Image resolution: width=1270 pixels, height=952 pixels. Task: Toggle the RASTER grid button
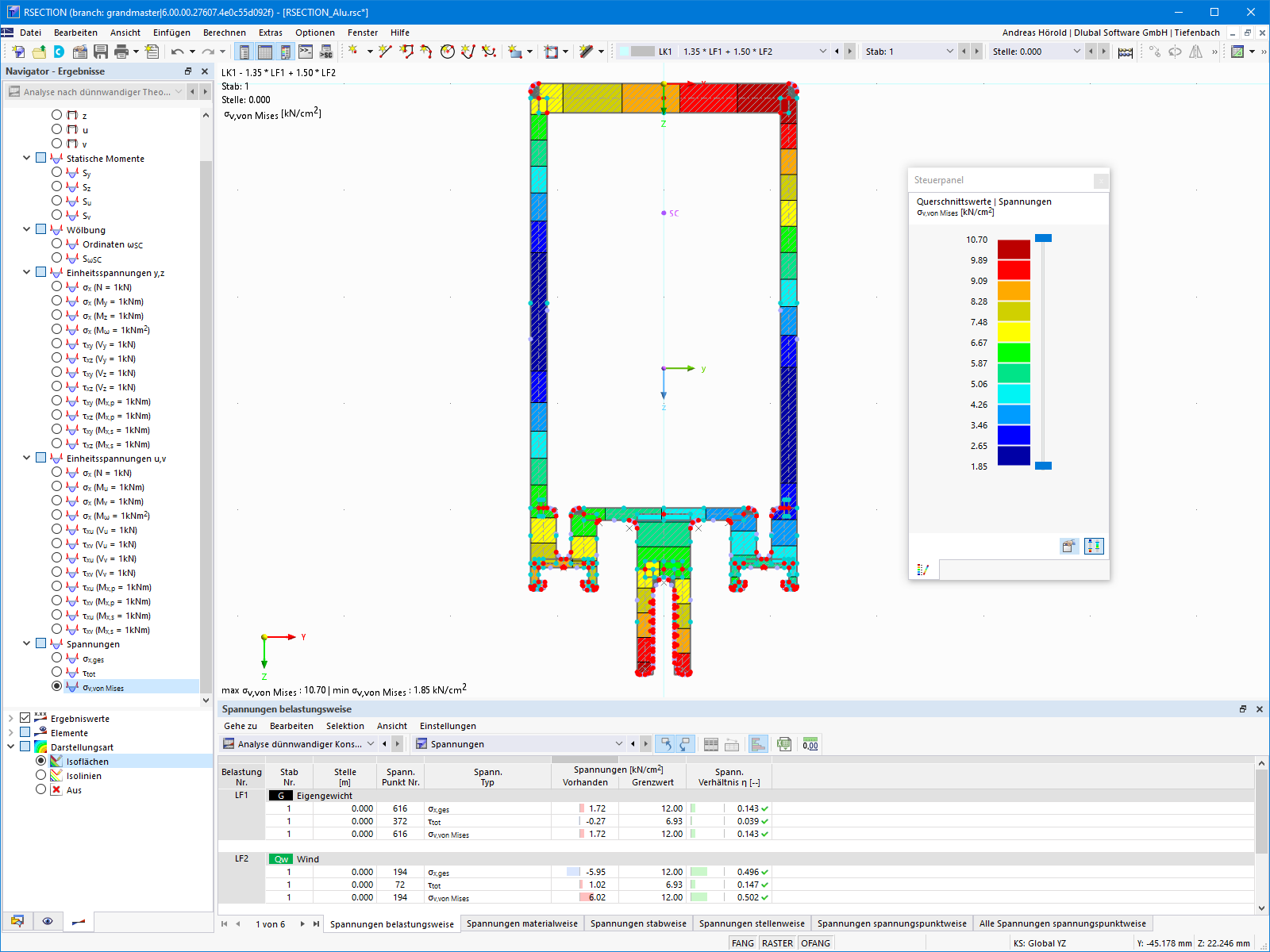point(777,943)
